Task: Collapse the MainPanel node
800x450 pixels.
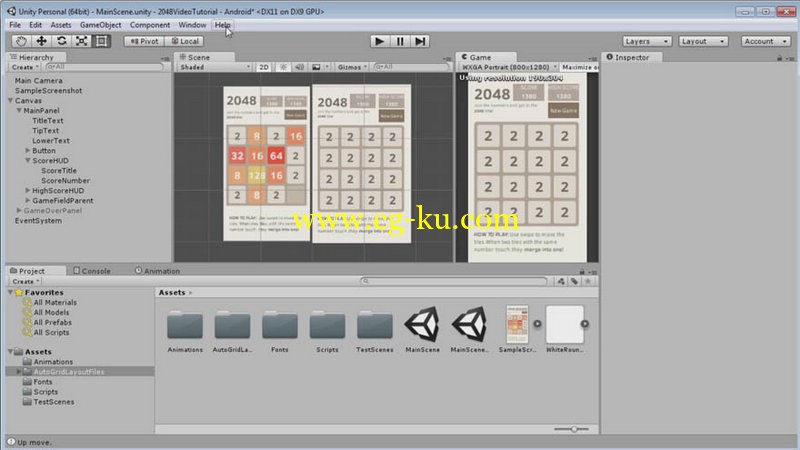Action: tap(19, 110)
